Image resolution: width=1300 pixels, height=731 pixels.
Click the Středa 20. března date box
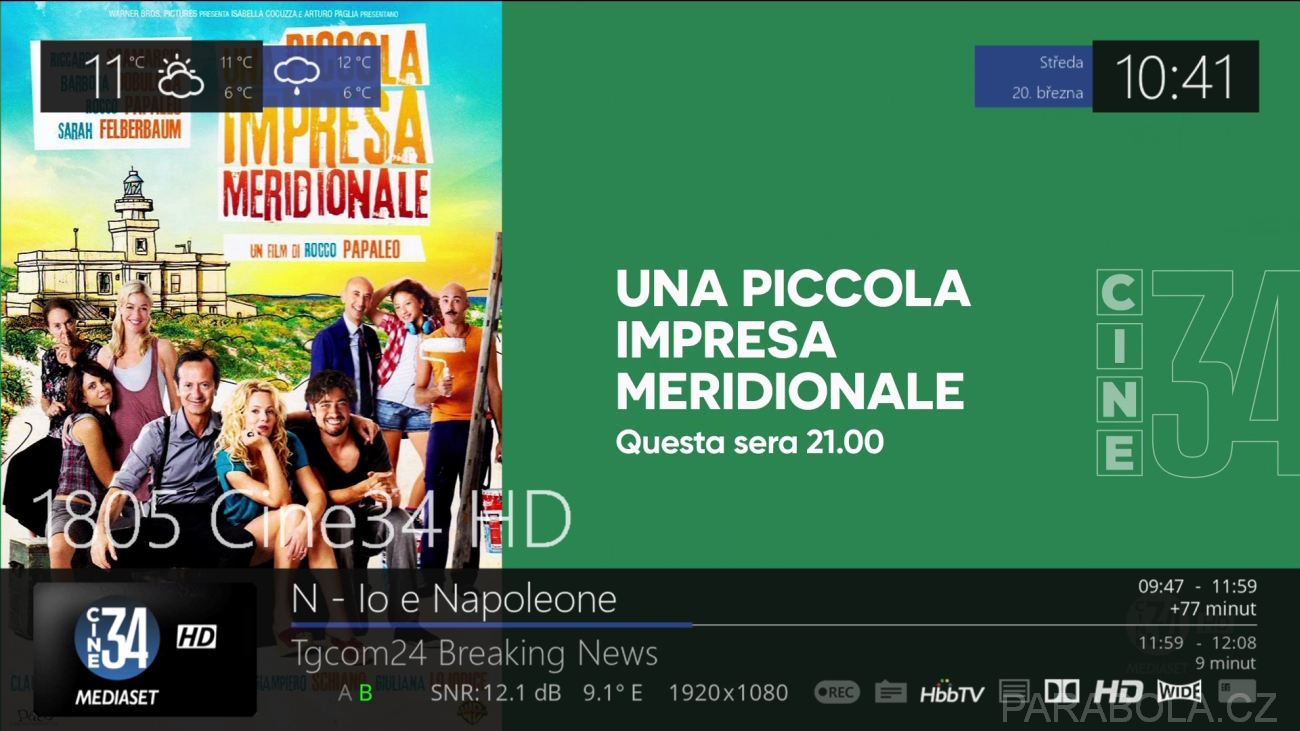(x=1033, y=77)
